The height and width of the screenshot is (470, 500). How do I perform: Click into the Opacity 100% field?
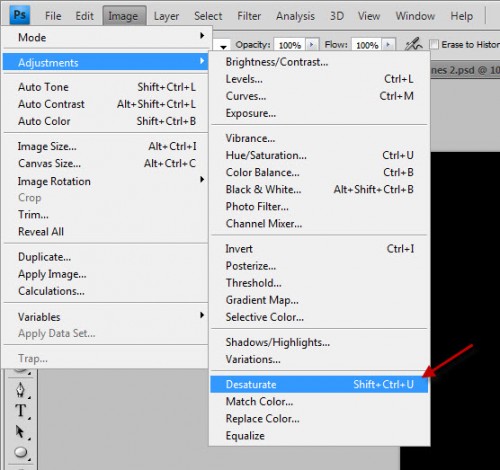(x=290, y=45)
